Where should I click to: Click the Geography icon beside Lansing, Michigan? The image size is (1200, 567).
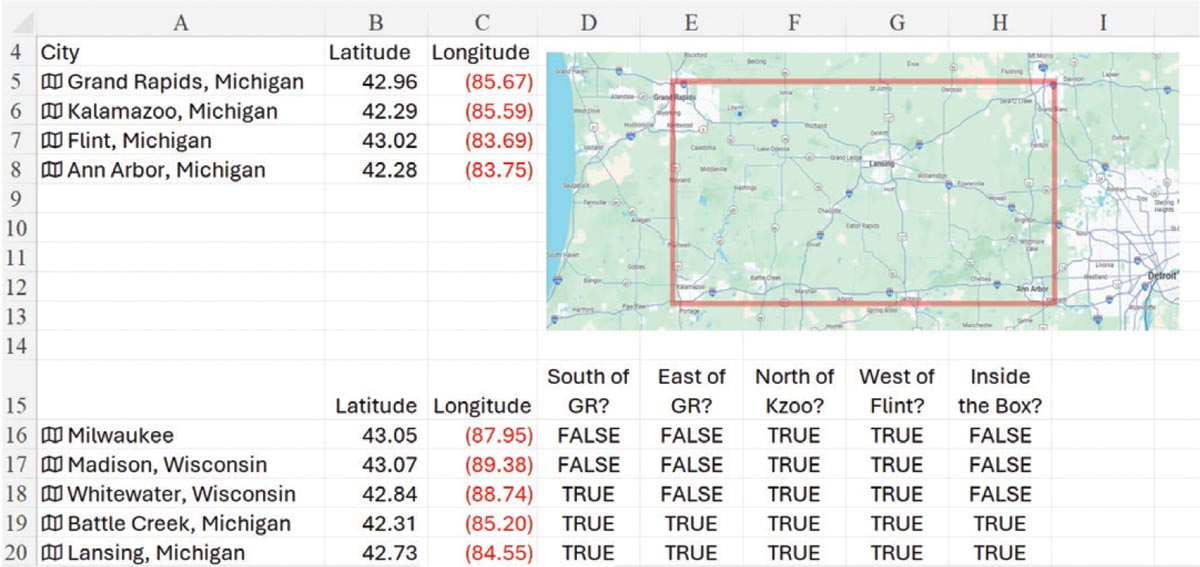51,553
